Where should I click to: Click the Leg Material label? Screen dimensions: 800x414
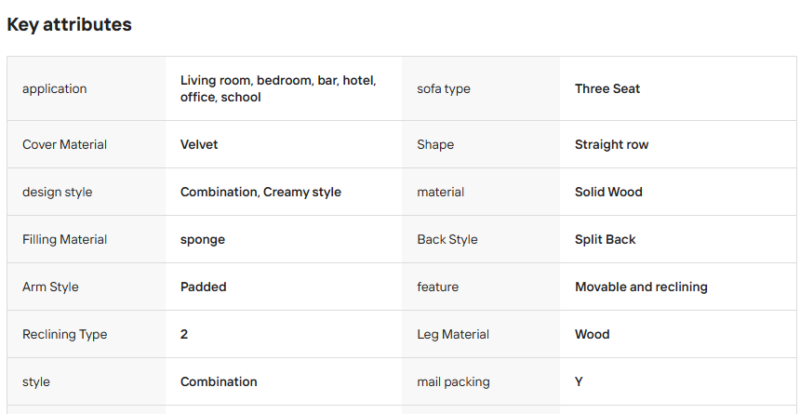pos(453,334)
